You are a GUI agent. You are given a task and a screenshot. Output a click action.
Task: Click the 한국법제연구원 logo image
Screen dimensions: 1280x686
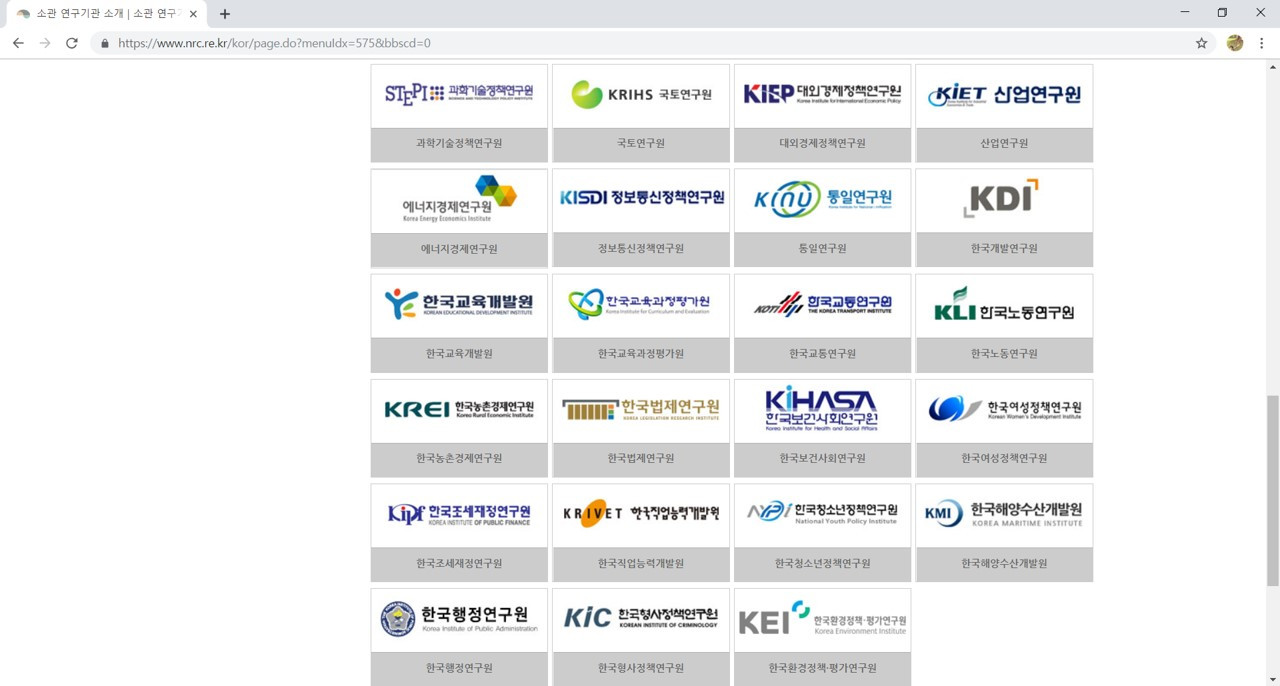pos(641,409)
